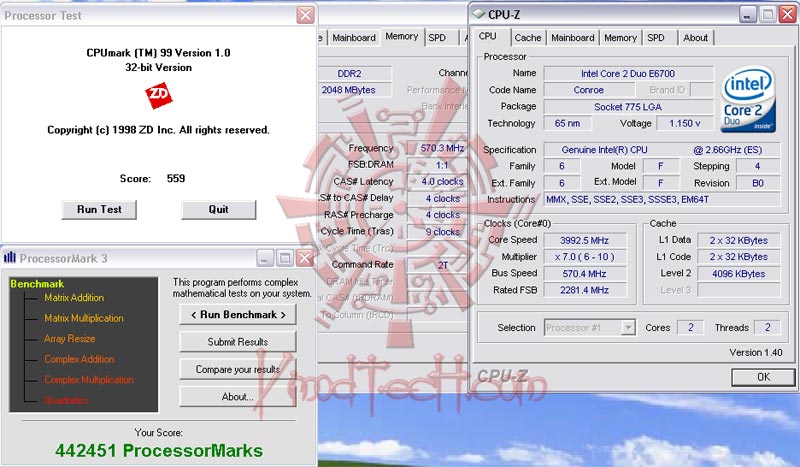The image size is (800, 467).
Task: Click the red ZD logo in Processor Test
Action: point(159,95)
